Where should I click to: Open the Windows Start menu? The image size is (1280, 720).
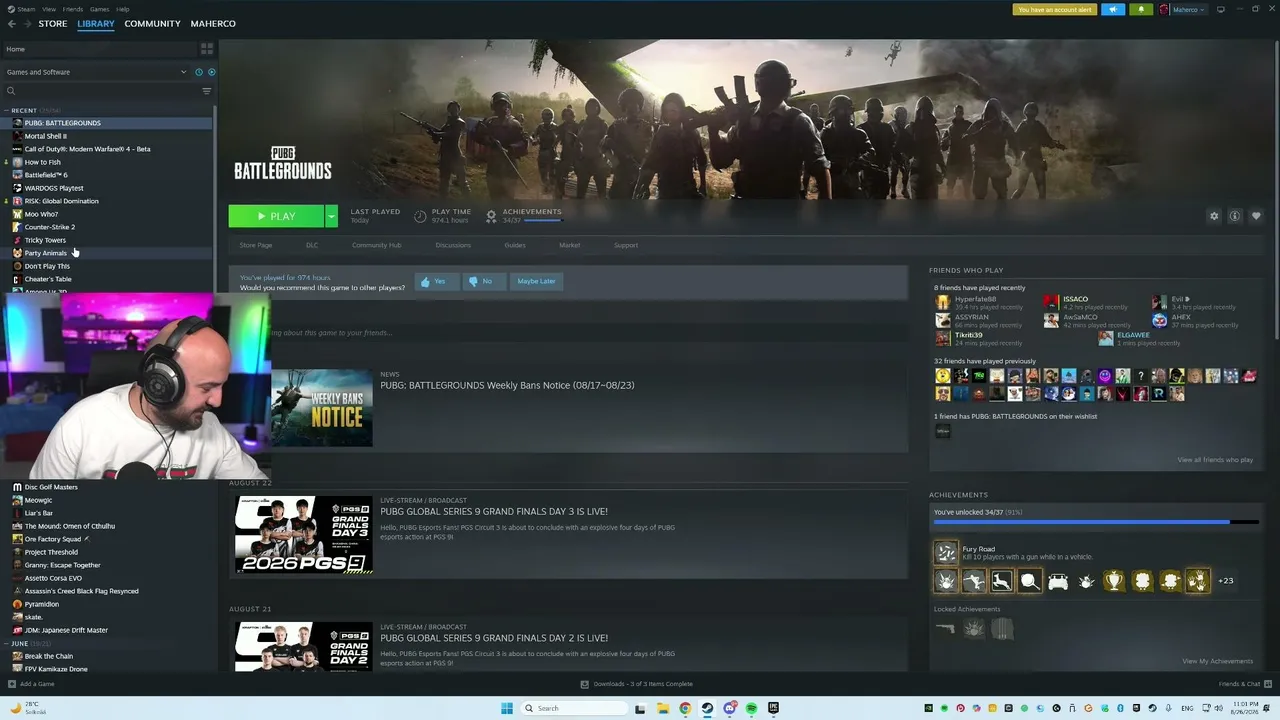507,708
